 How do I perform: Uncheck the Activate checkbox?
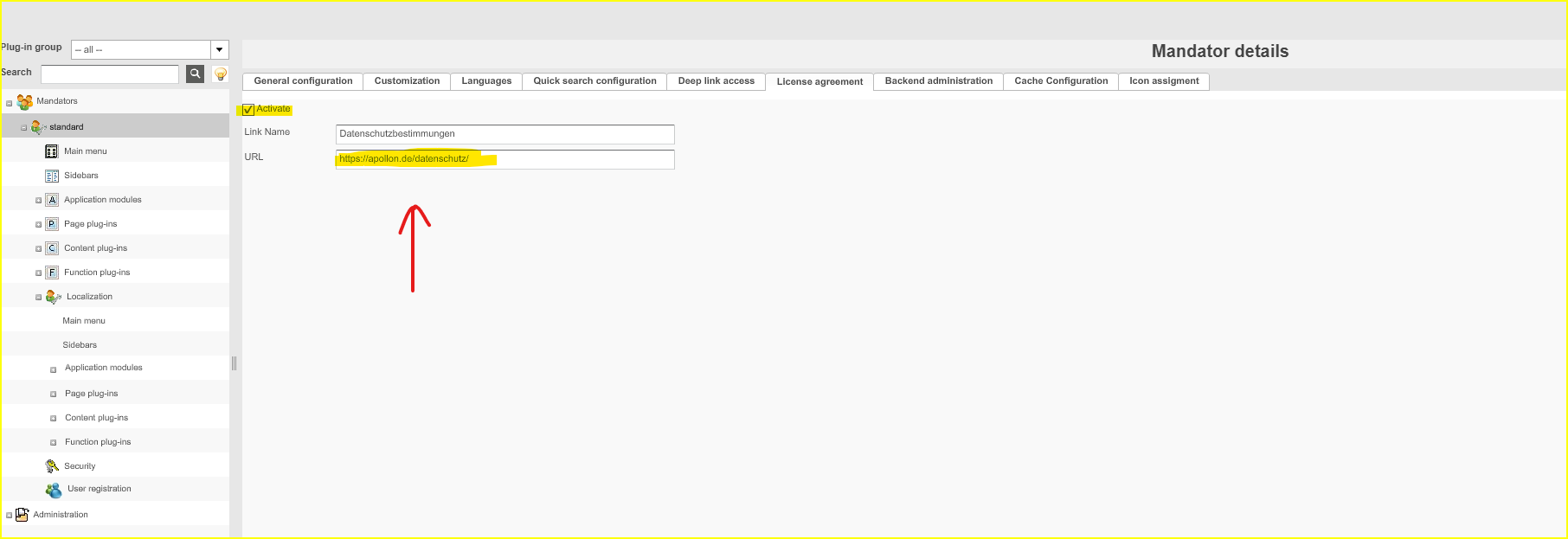[x=248, y=110]
